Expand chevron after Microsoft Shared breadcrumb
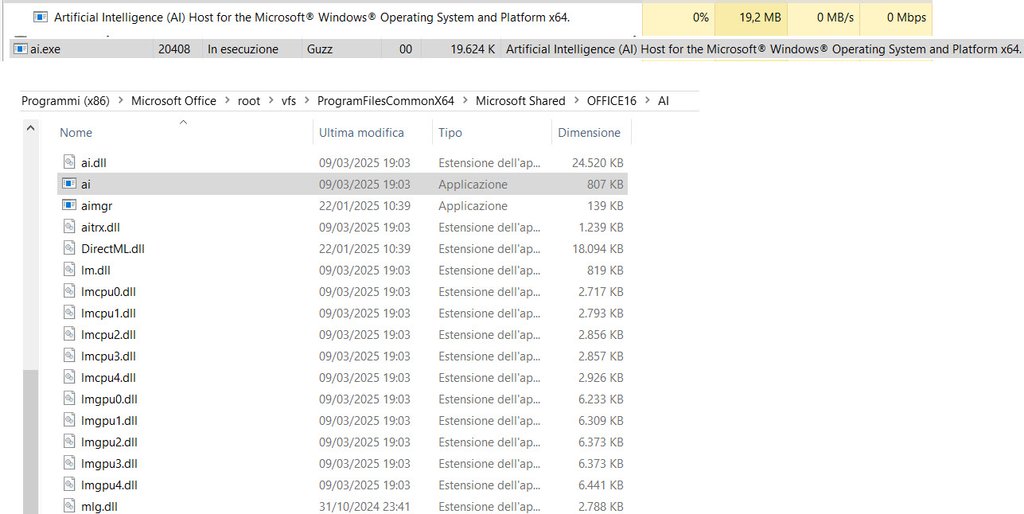The height and width of the screenshot is (514, 1024). pos(577,101)
